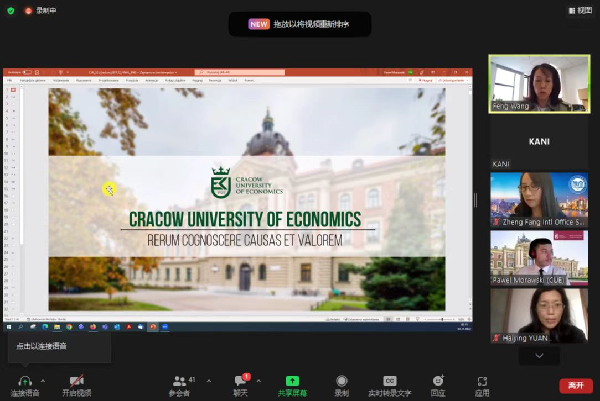
Task: Click the Nagraj record button at ribbon right
Action: click(425, 80)
